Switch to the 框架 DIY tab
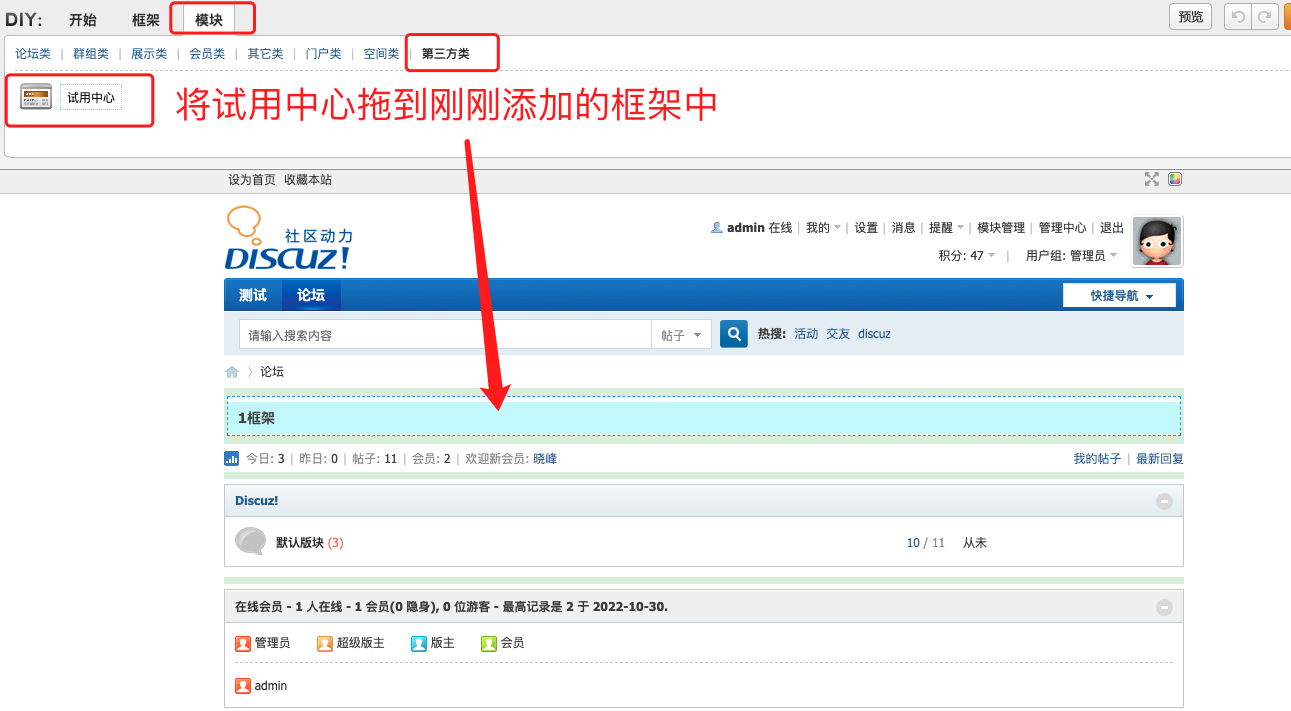Image resolution: width=1291 pixels, height=711 pixels. [x=146, y=20]
